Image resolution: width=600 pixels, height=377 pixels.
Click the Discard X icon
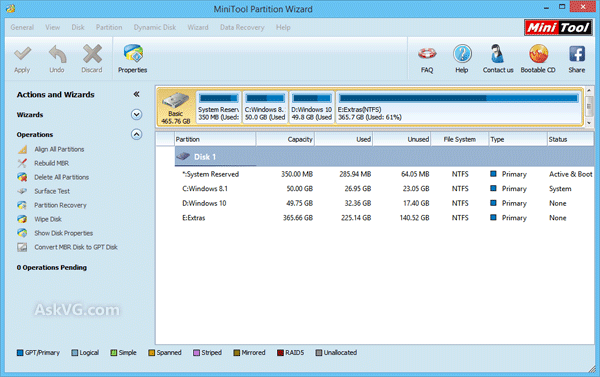coord(92,54)
